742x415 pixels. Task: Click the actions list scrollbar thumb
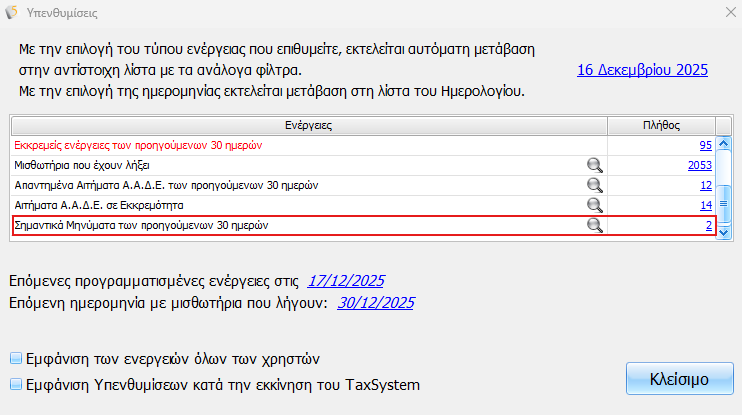[725, 204]
